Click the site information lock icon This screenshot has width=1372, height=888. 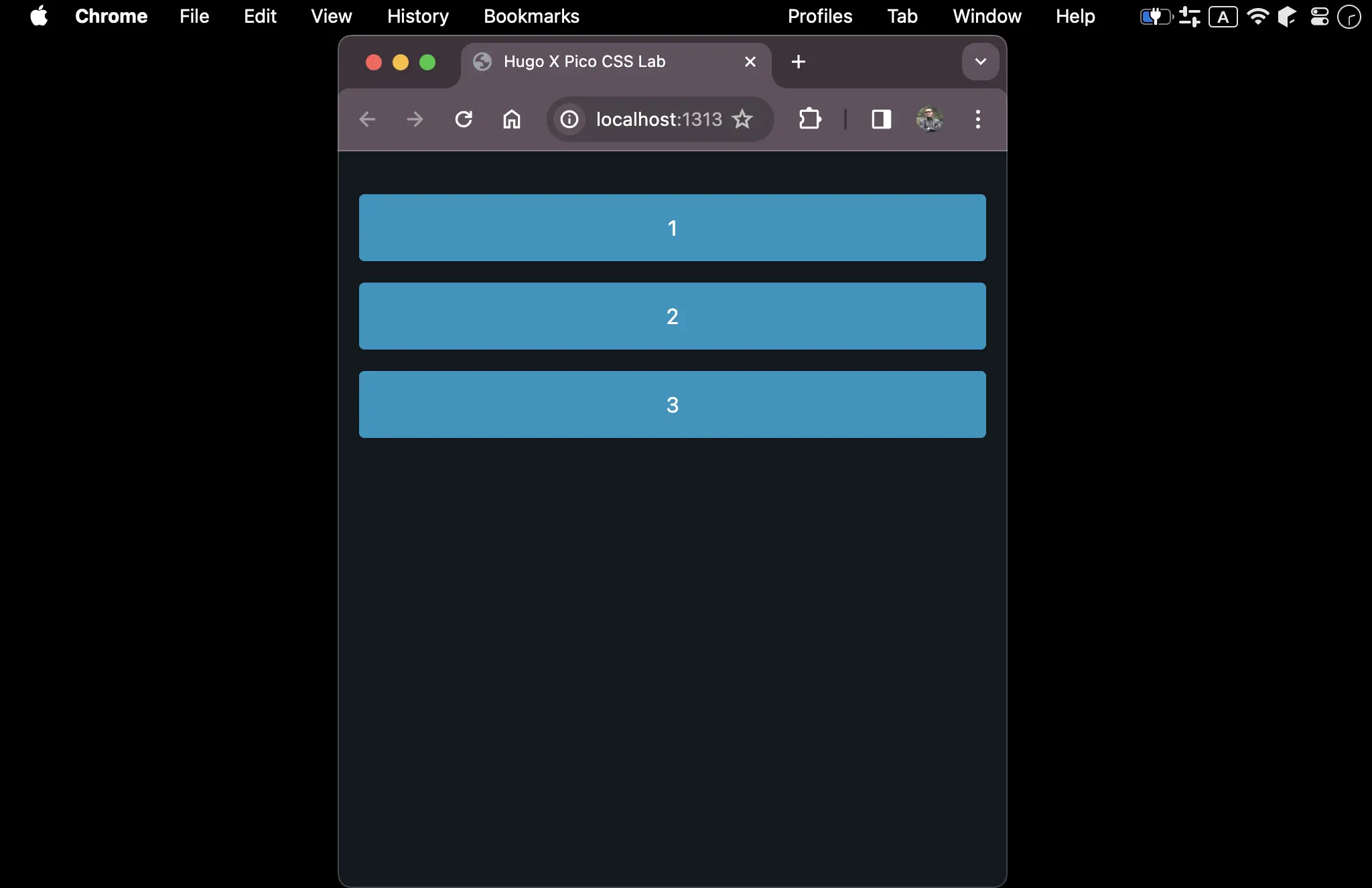569,120
